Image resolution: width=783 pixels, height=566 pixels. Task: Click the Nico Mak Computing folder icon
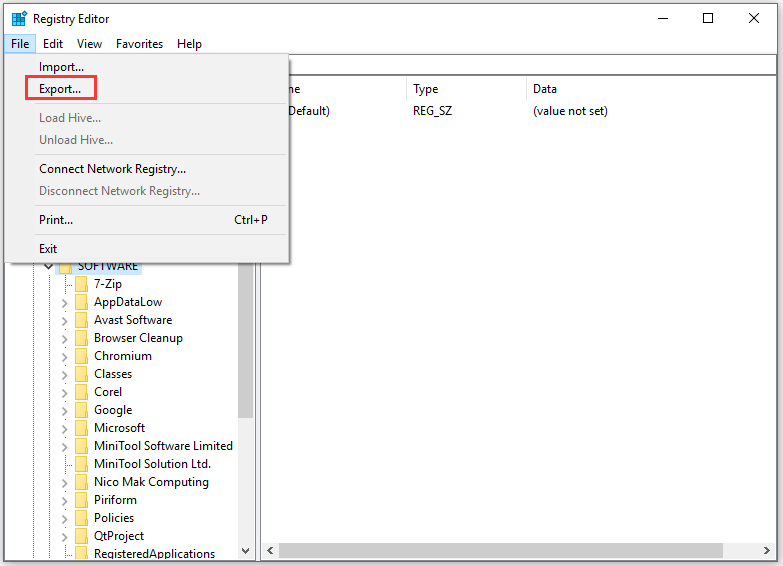[x=81, y=482]
